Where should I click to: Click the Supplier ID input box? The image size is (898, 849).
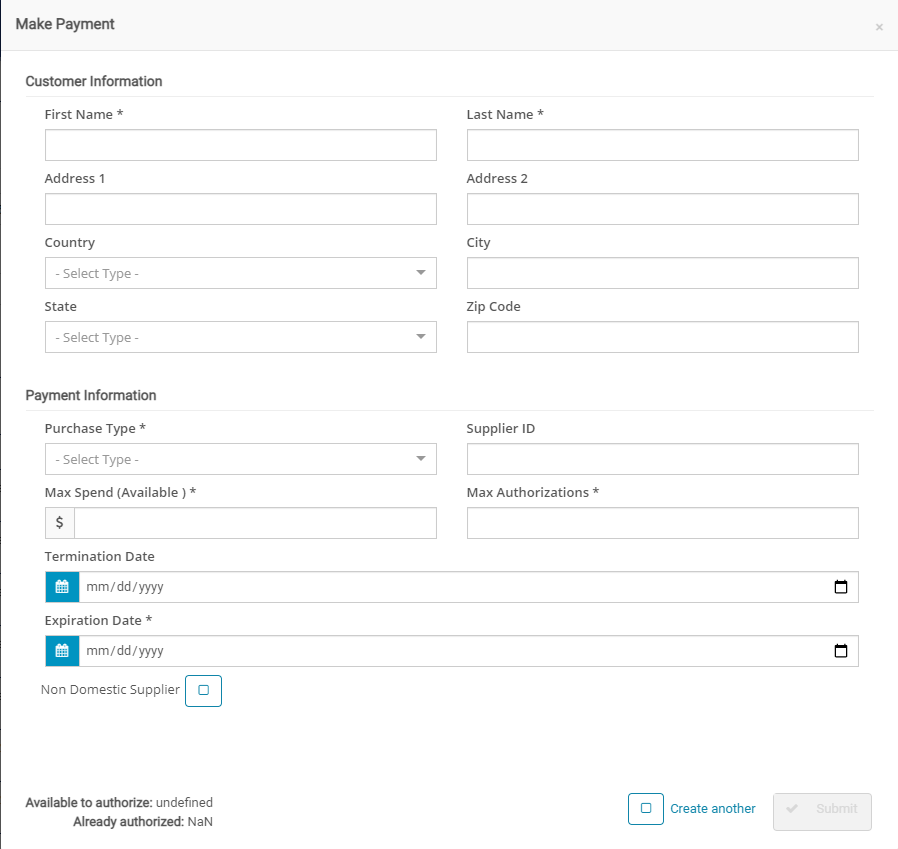click(663, 459)
